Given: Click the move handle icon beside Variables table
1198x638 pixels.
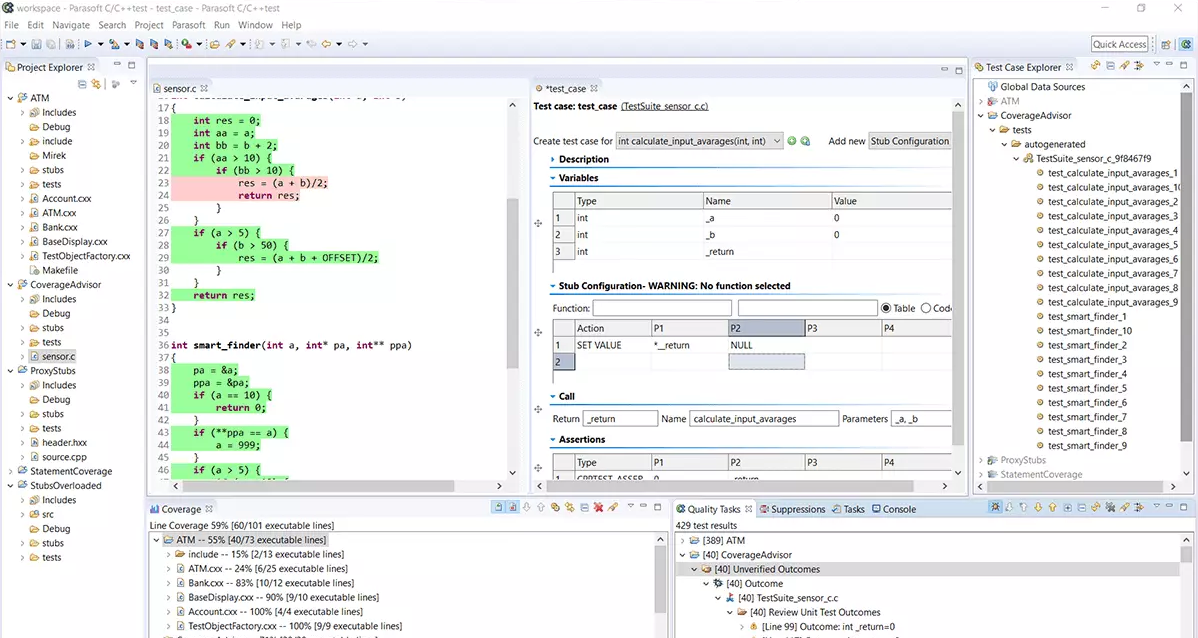Looking at the screenshot, I should click(539, 223).
